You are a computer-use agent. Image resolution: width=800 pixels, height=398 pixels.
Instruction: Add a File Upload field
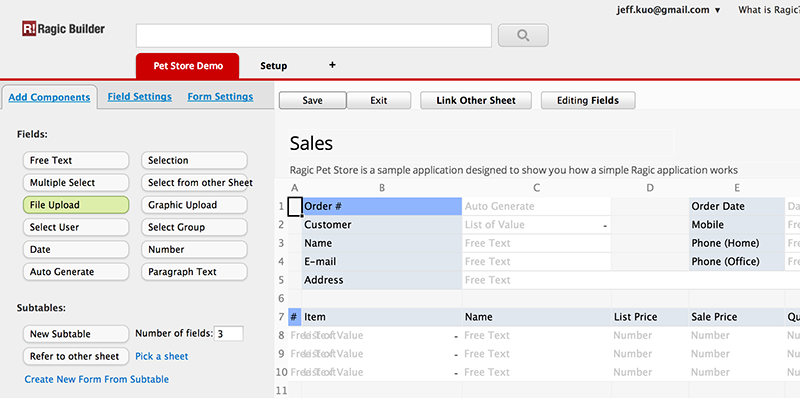click(76, 205)
